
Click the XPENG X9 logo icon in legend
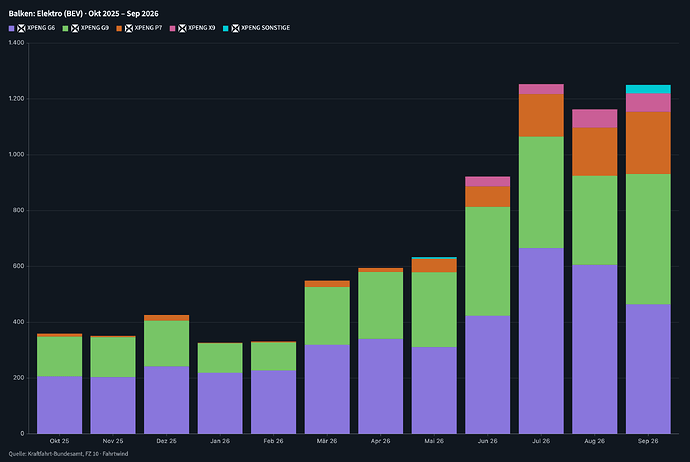(182, 28)
